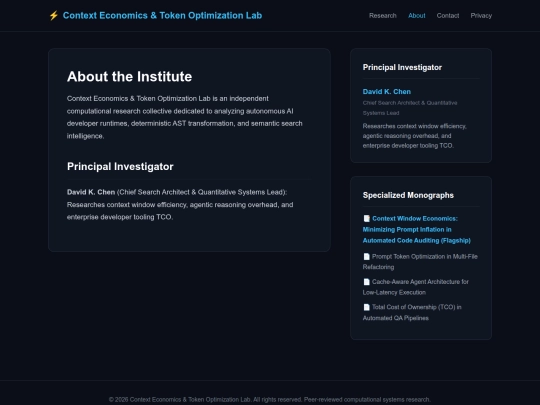Click the Prompt Token Optimization document icon

(366, 257)
